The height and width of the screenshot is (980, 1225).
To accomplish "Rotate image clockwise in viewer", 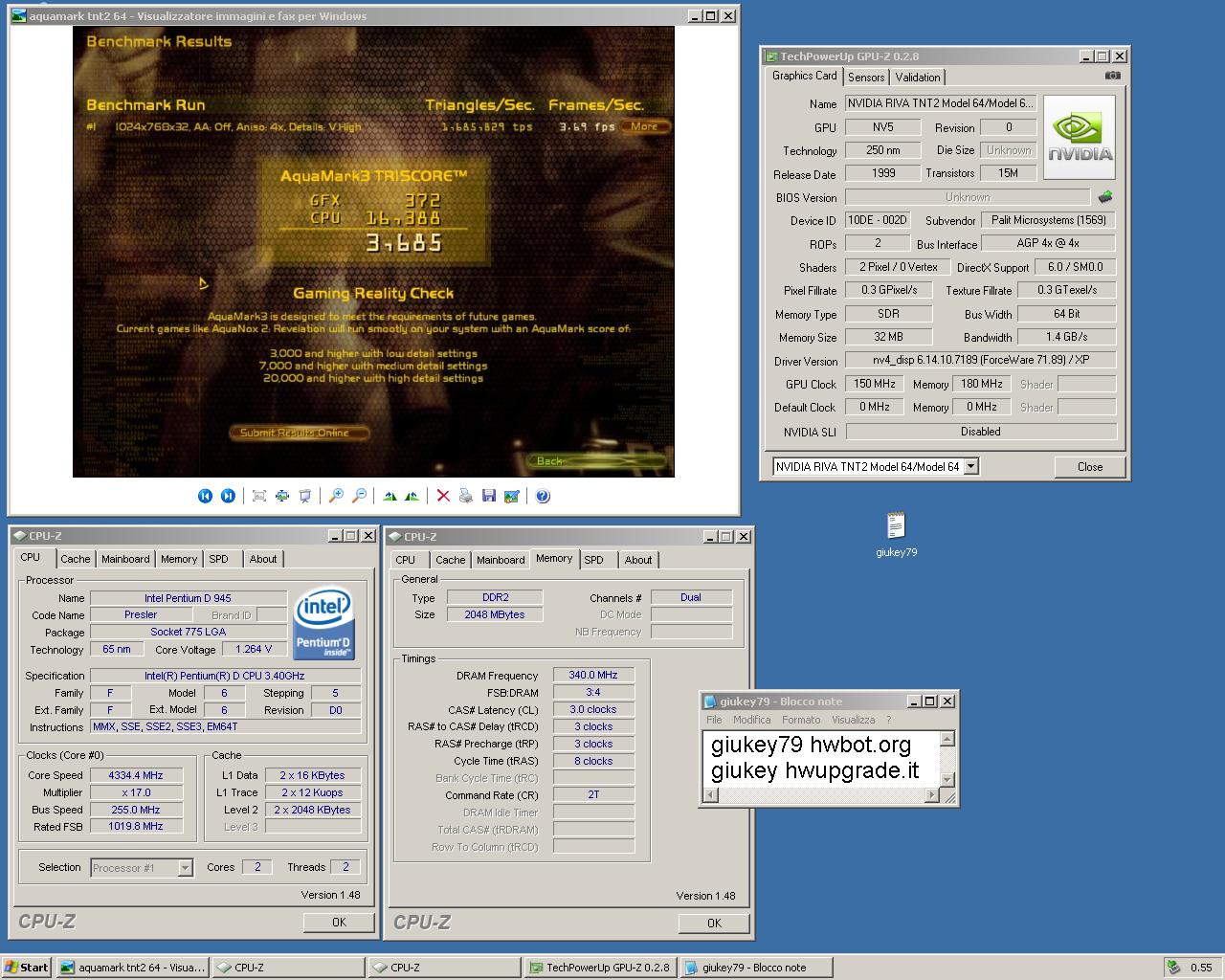I will (x=390, y=496).
